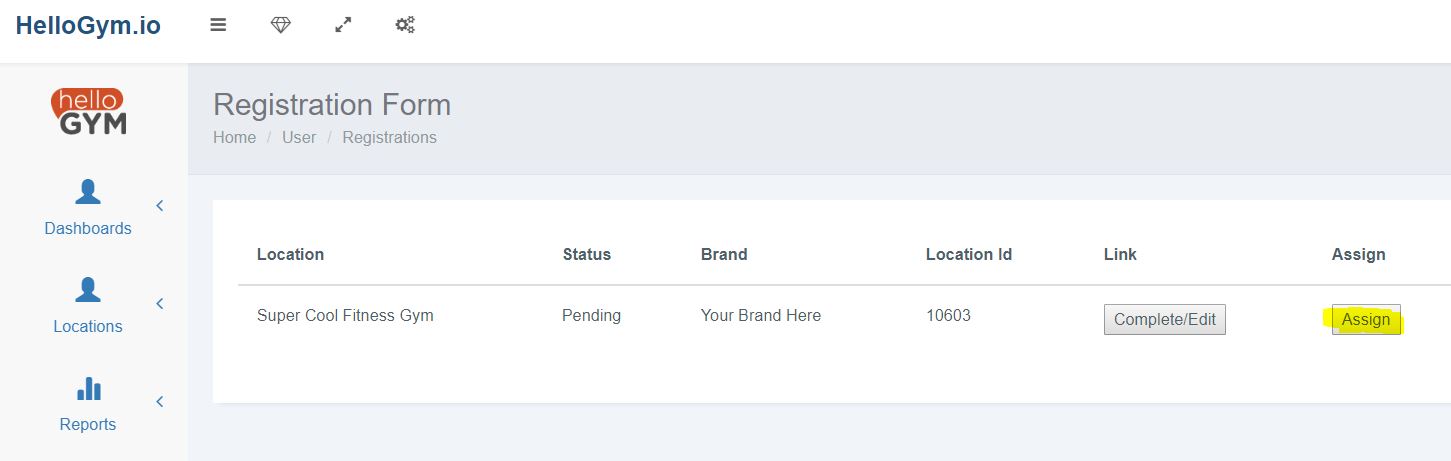
Task: Click the fullscreen expand arrows icon
Action: [x=343, y=25]
